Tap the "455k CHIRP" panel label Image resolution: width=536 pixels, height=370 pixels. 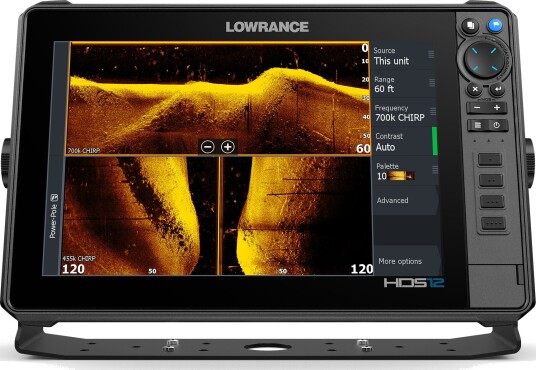pos(79,259)
